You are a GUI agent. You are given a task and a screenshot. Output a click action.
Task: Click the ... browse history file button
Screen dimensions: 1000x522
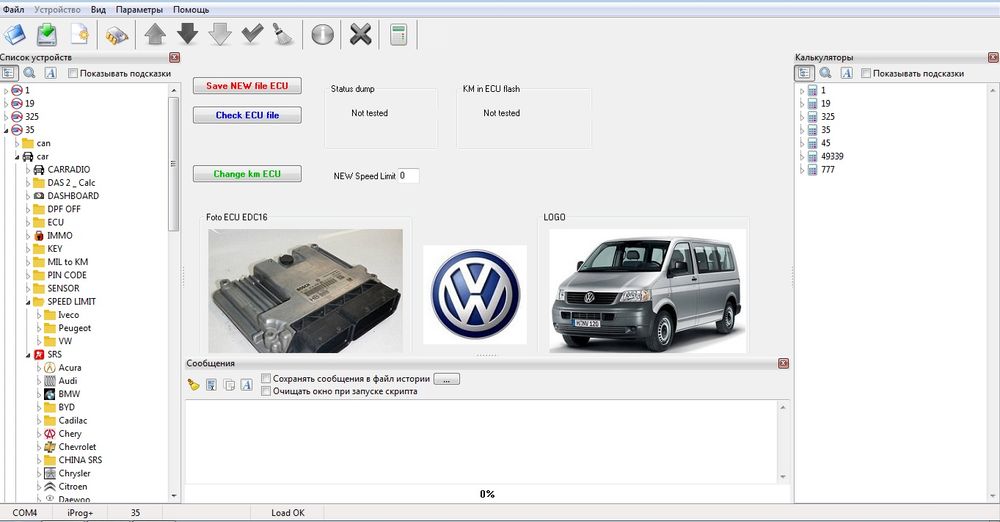pyautogui.click(x=446, y=379)
